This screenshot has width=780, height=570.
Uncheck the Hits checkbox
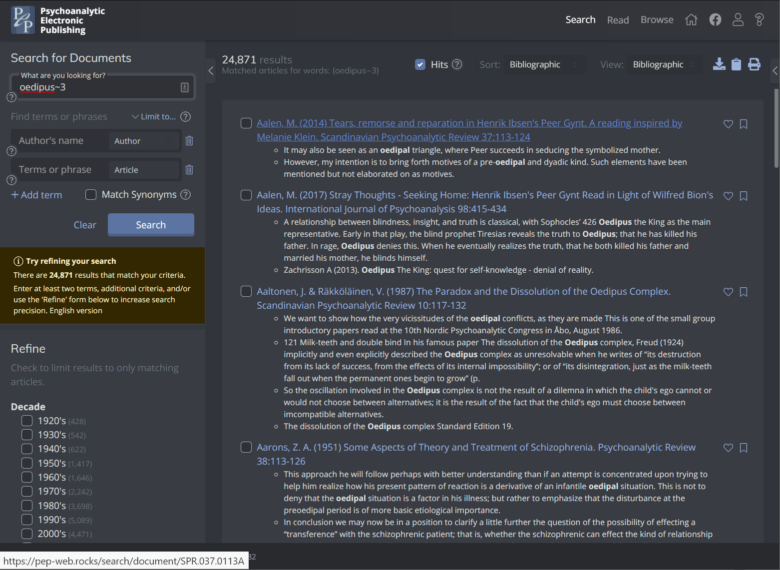pyautogui.click(x=420, y=65)
